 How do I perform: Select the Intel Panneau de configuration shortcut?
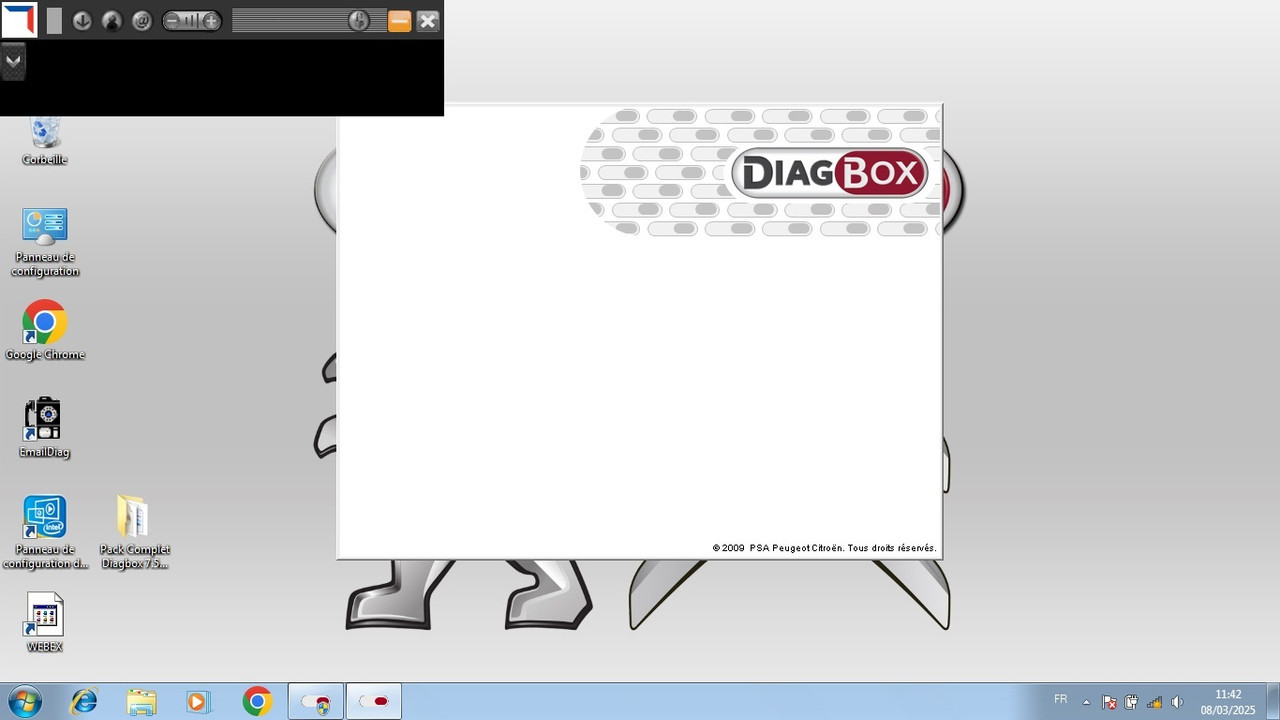point(45,532)
